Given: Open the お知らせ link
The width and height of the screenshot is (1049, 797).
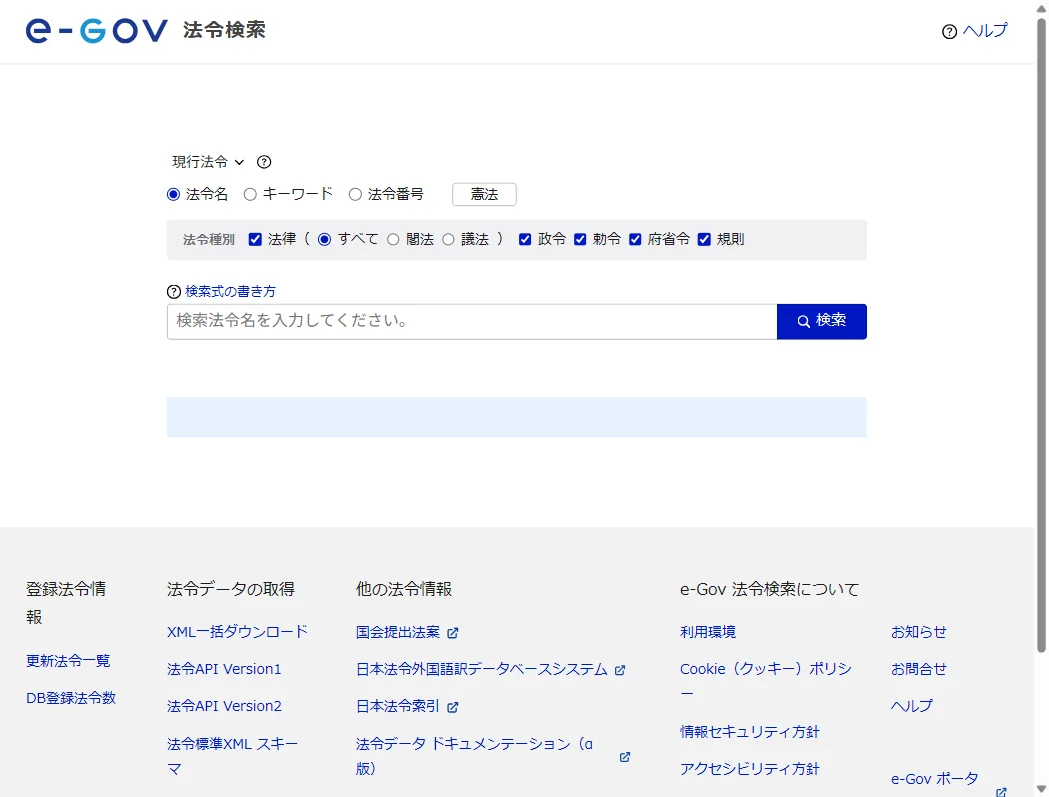Looking at the screenshot, I should (919, 632).
